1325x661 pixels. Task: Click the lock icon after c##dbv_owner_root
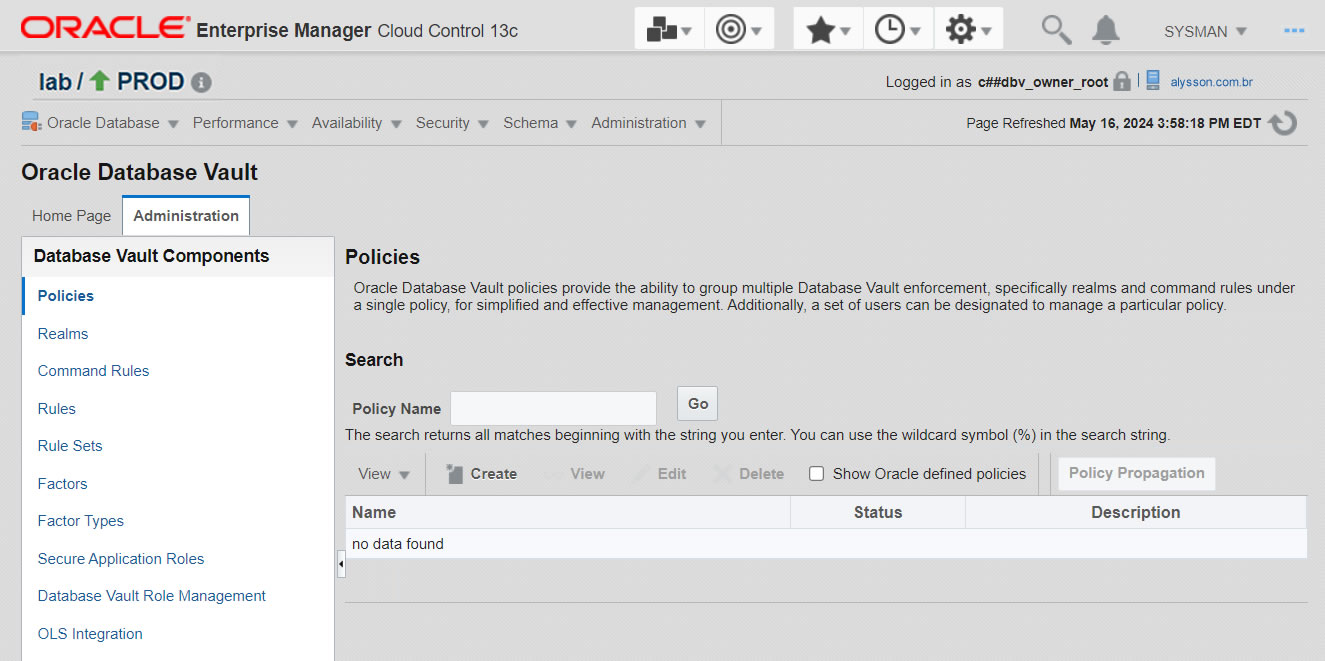point(1122,81)
